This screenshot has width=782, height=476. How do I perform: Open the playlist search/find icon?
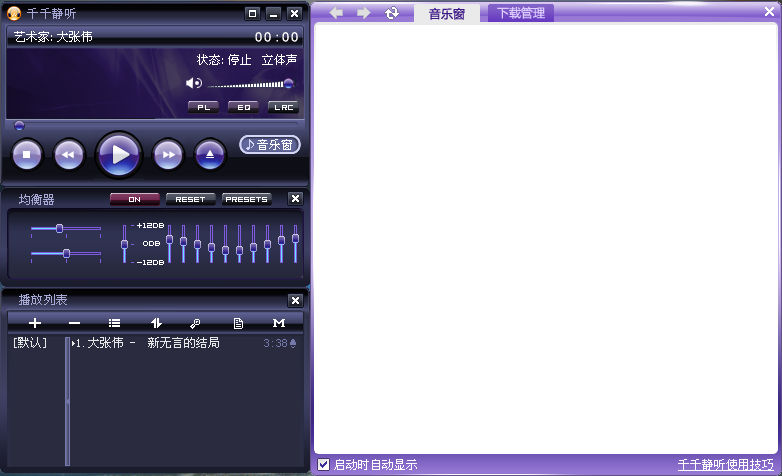(195, 323)
